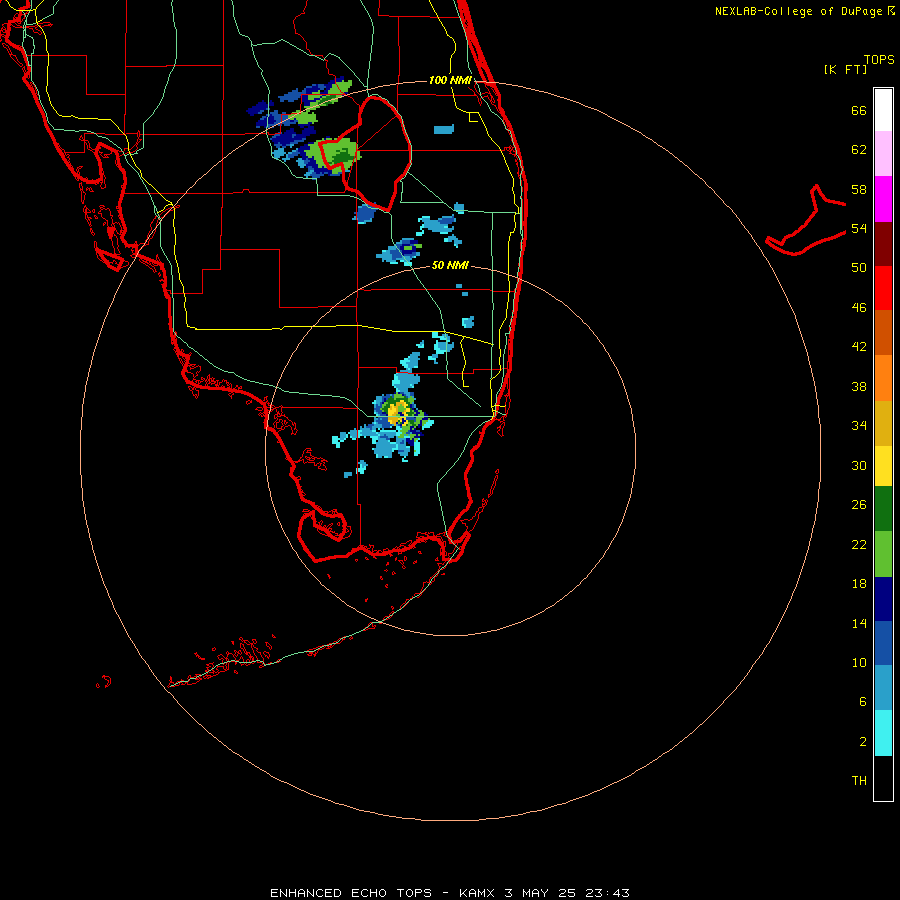Click the light pink legend swatch

(x=883, y=153)
